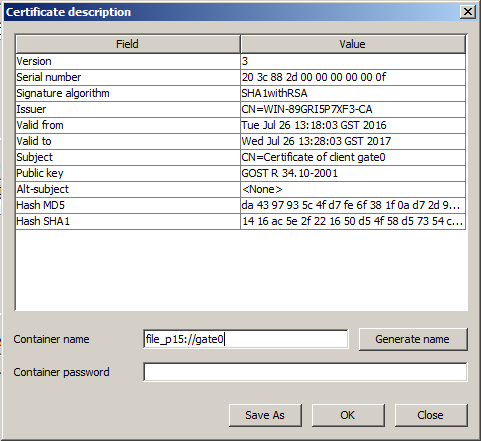Confirm with the OK button

click(348, 415)
